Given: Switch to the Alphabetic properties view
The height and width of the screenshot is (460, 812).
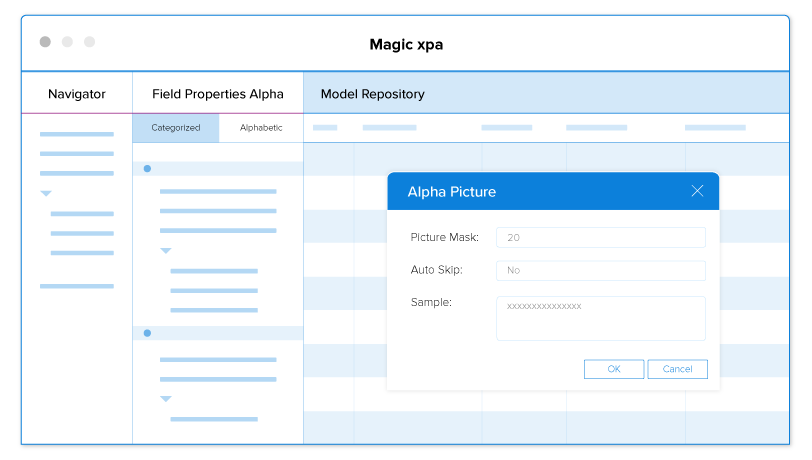Looking at the screenshot, I should click(x=261, y=128).
